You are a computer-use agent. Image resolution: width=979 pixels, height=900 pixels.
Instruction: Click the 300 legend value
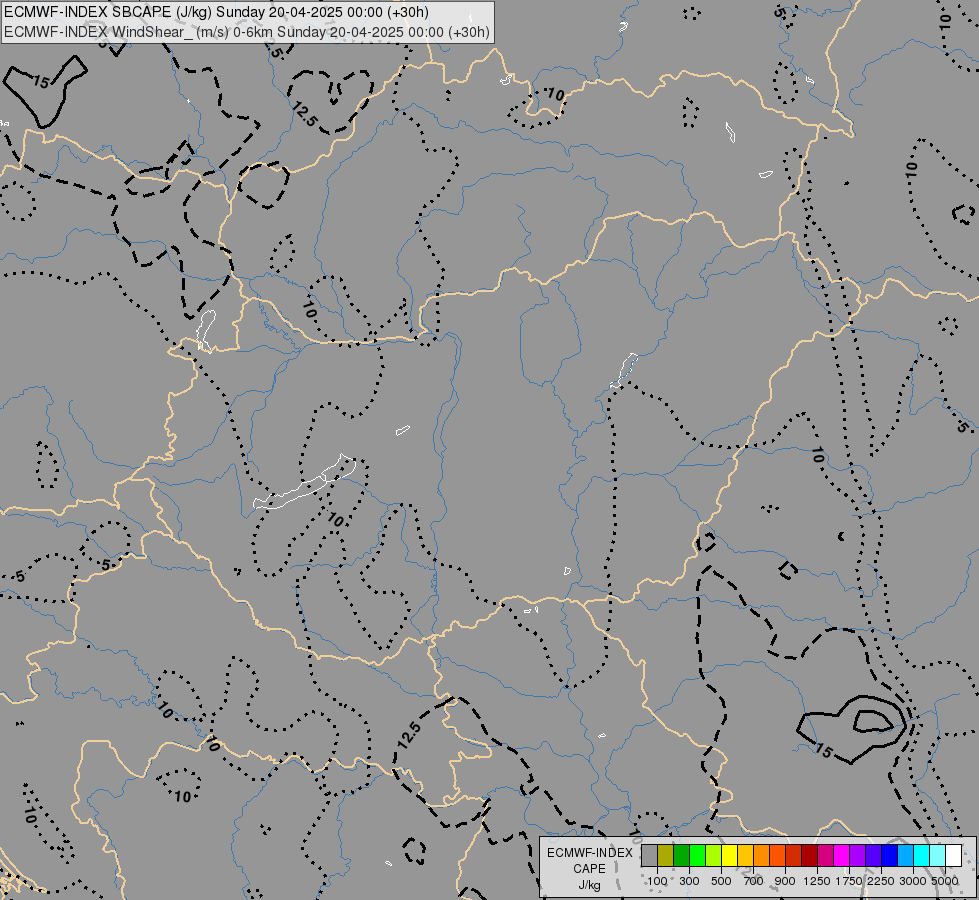(x=689, y=881)
